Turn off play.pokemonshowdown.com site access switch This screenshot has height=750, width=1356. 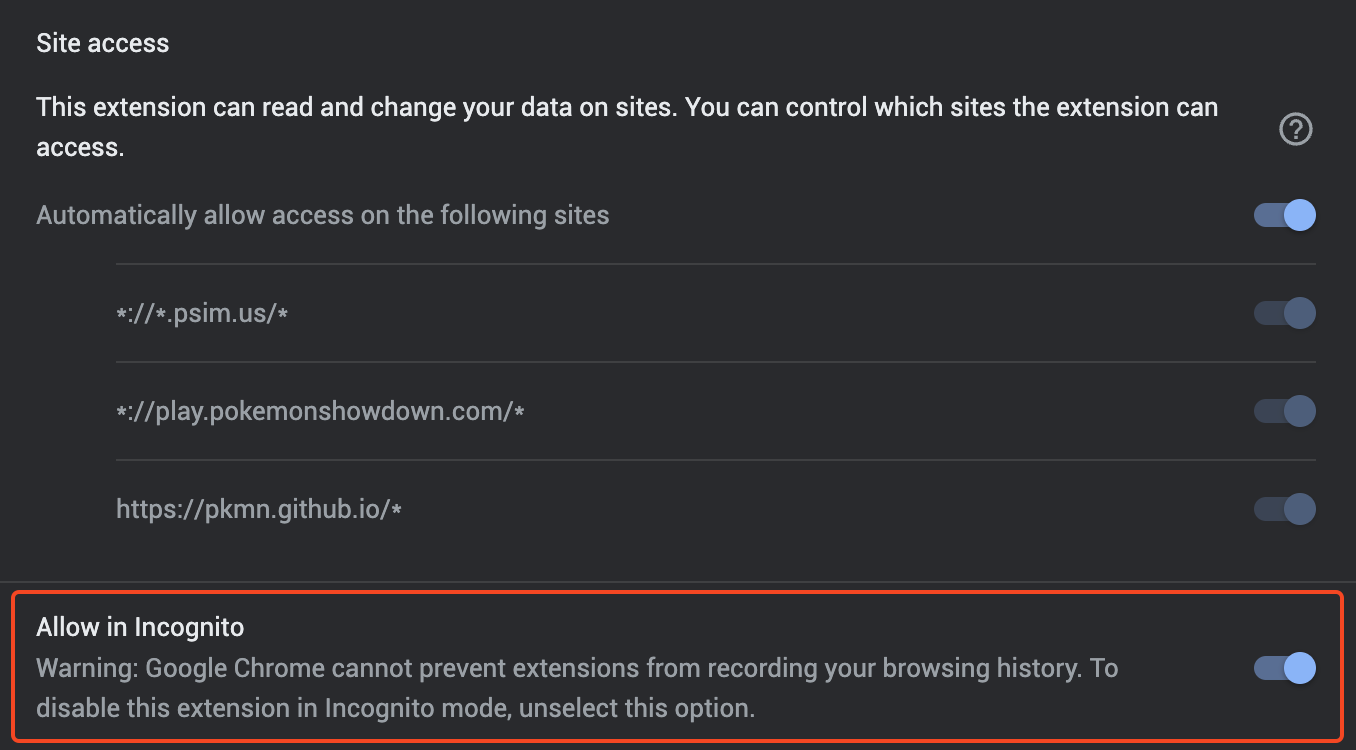point(1285,411)
